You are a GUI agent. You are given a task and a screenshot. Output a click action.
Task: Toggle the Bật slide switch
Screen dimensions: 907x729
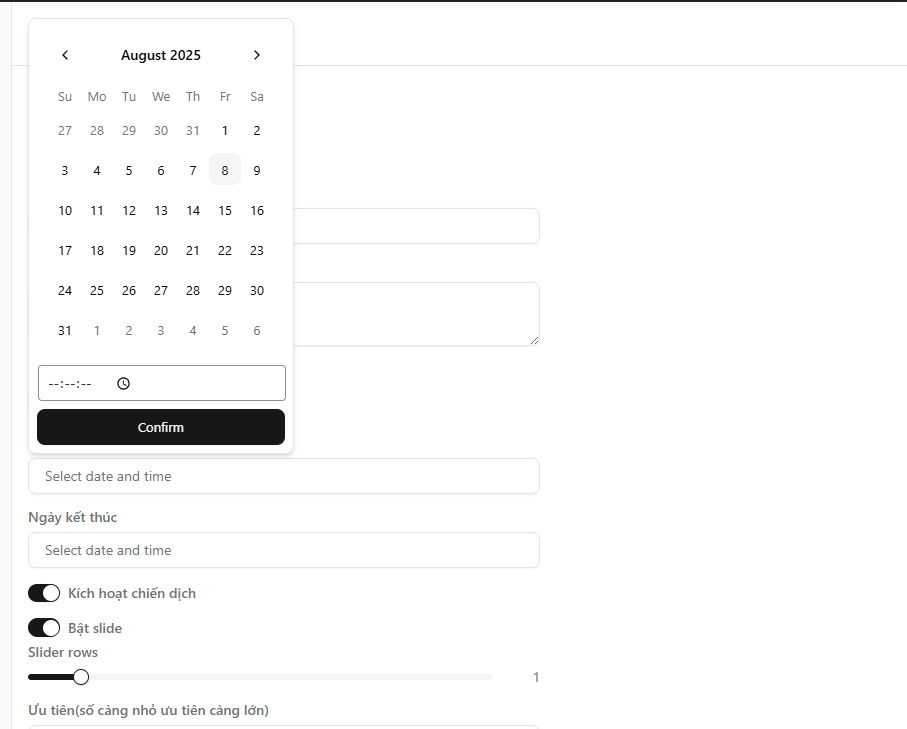point(44,628)
